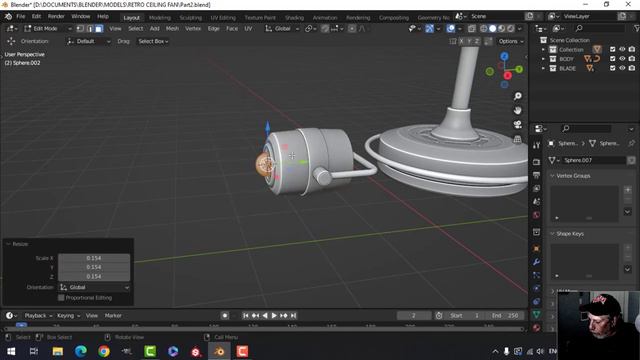Switch to the UV Editing workspace tab
The image size is (640, 360).
(223, 18)
